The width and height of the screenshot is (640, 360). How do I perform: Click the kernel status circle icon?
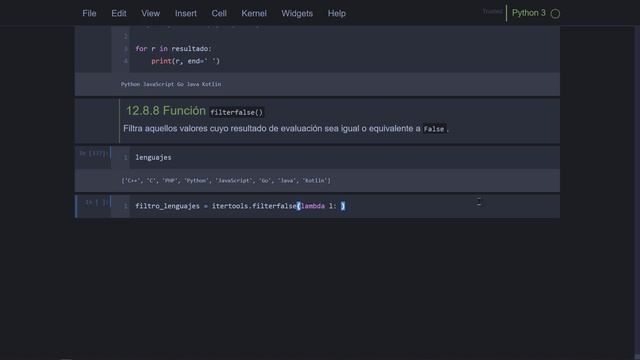point(555,14)
